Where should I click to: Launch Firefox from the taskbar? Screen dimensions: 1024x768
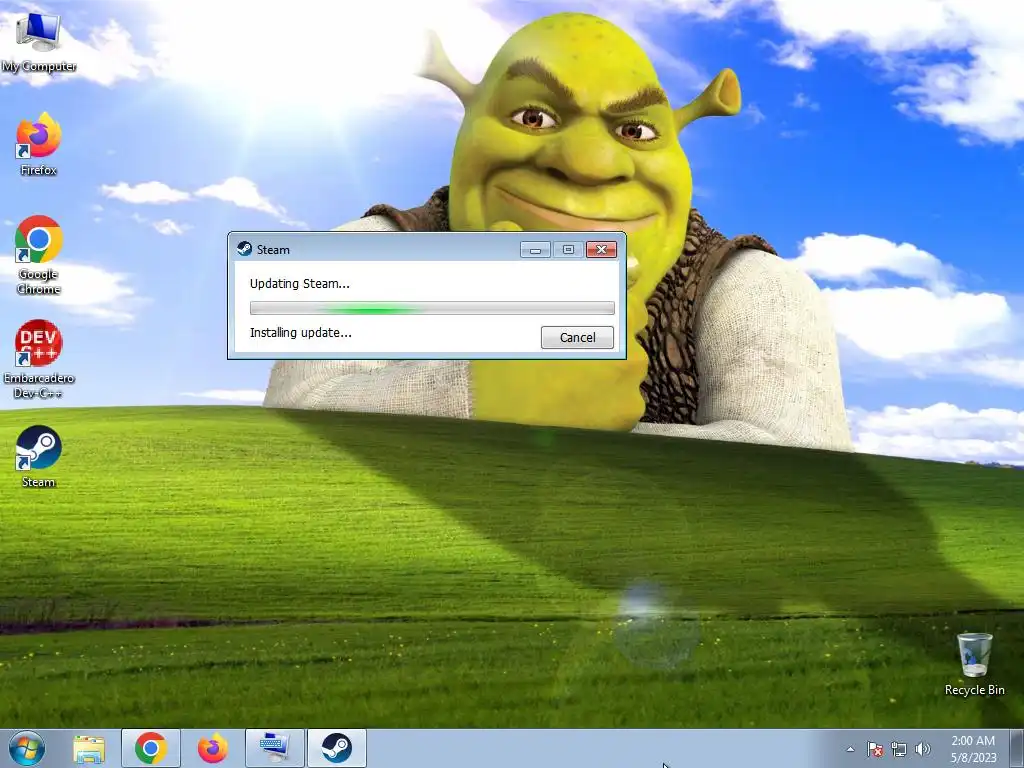[213, 748]
